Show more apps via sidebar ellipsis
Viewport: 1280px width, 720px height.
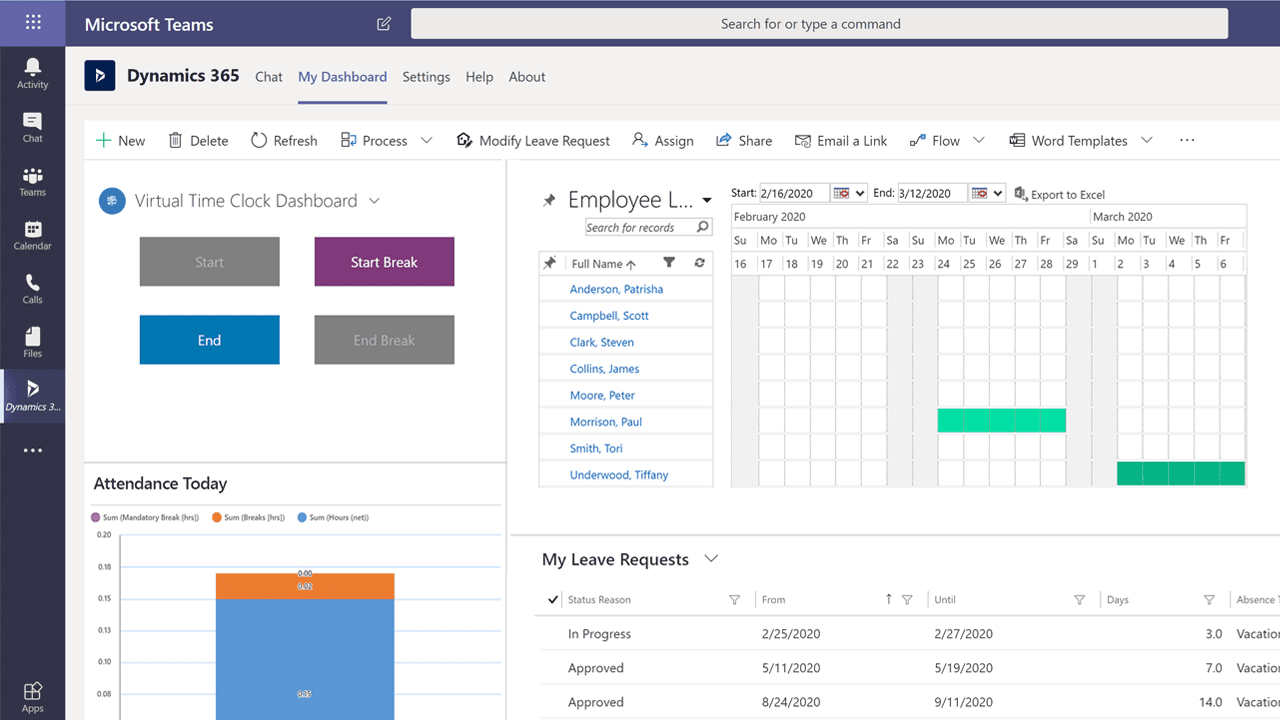(x=33, y=451)
